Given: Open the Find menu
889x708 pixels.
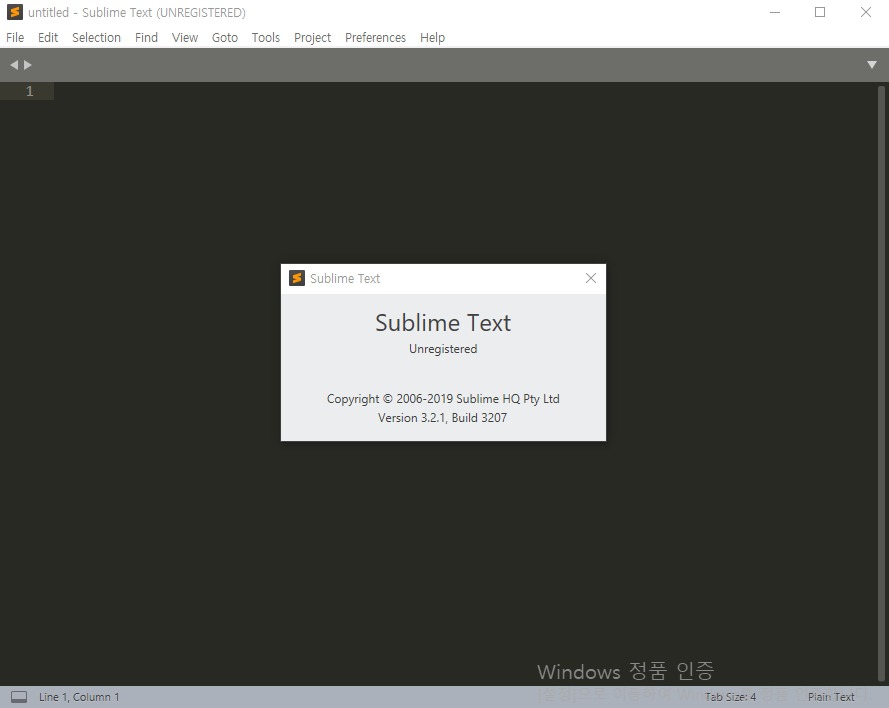Looking at the screenshot, I should [x=146, y=37].
